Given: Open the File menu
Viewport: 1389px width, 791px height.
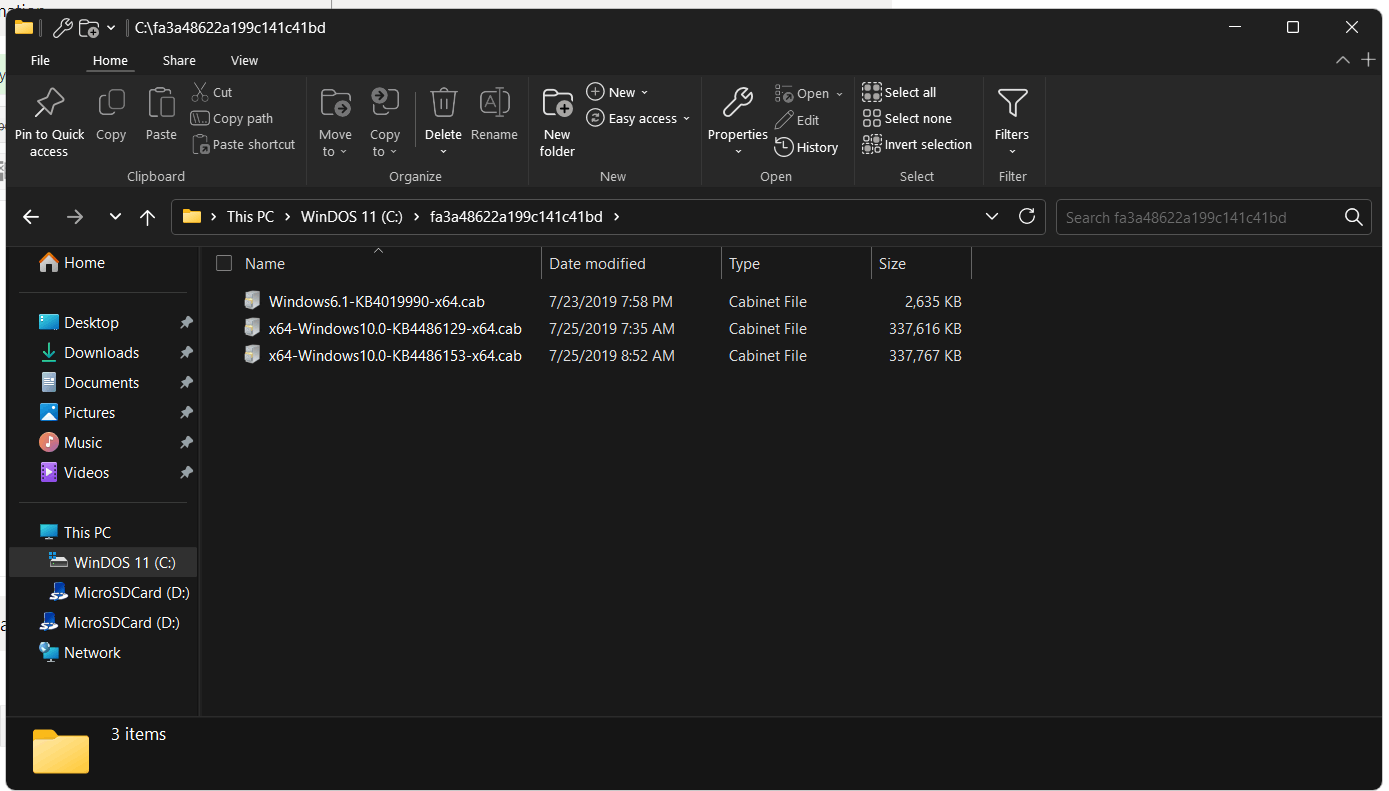Looking at the screenshot, I should pos(40,60).
